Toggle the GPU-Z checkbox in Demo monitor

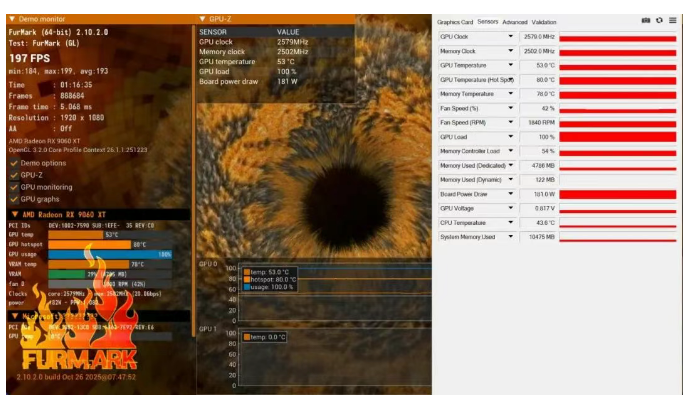coord(13,175)
